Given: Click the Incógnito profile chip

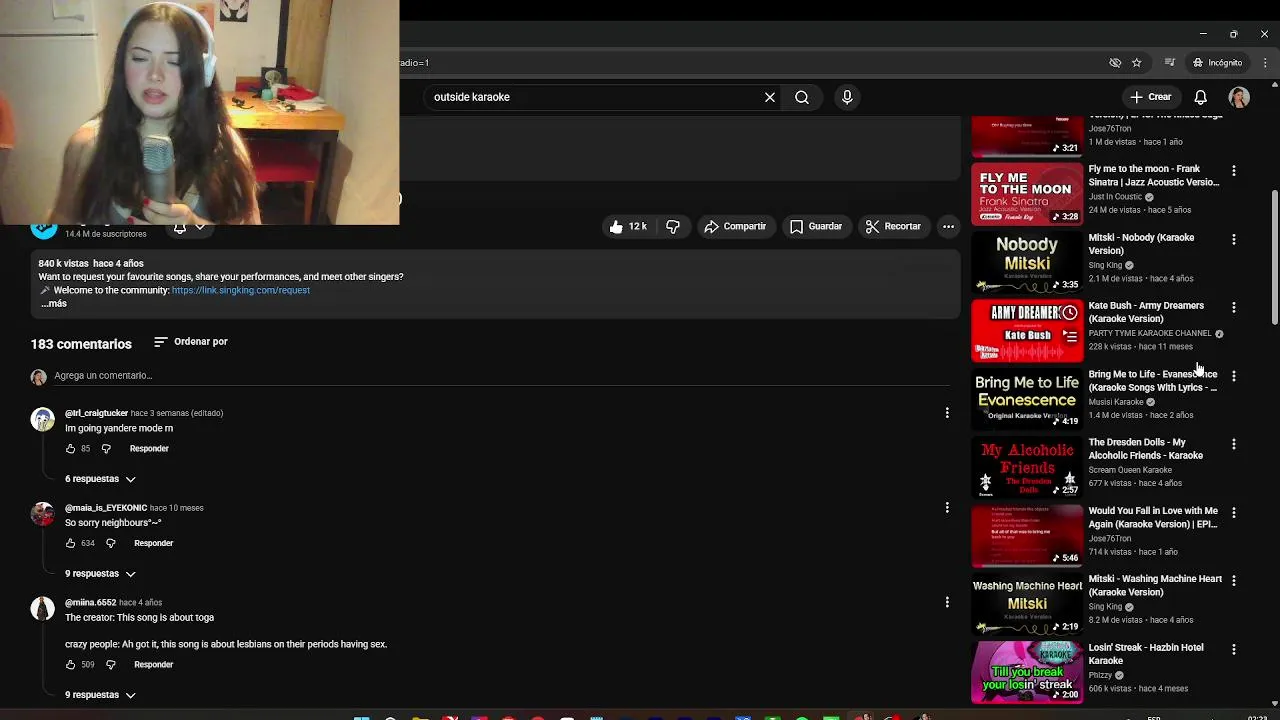Looking at the screenshot, I should [1217, 62].
